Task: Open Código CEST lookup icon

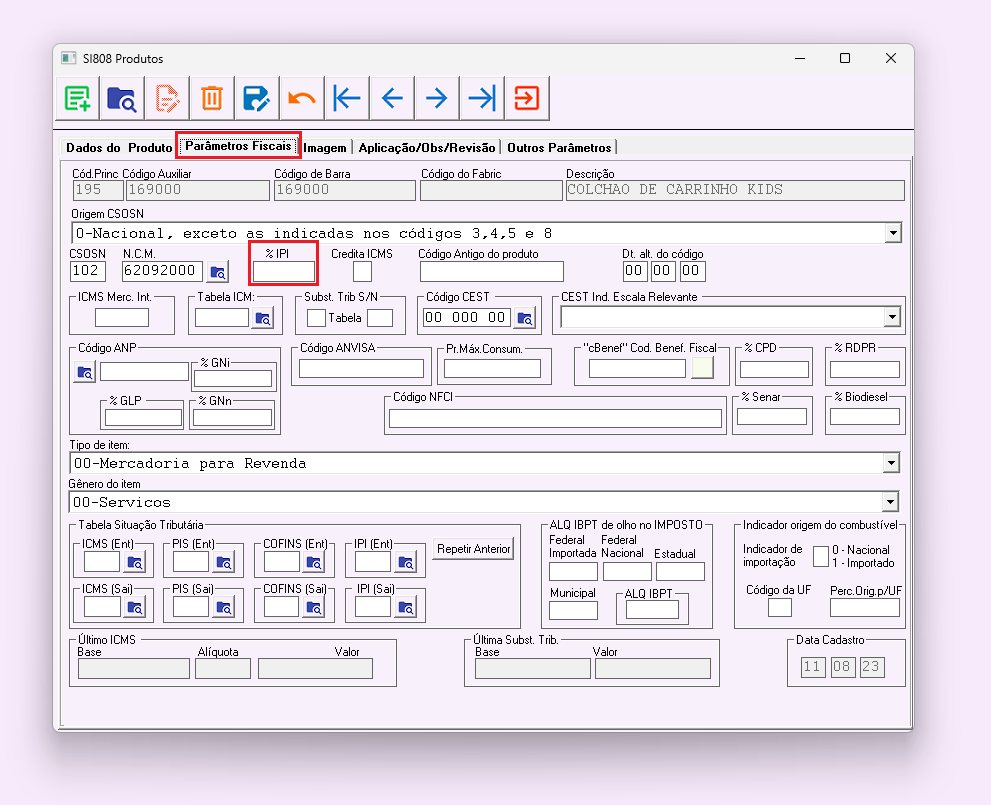Action: click(525, 318)
